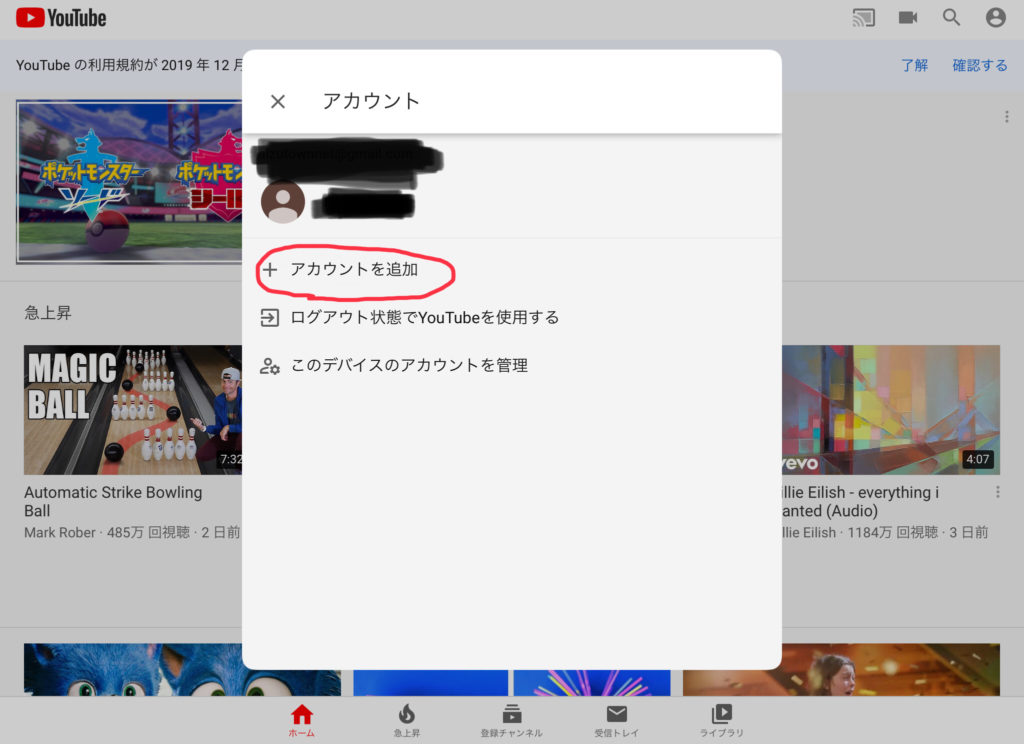Viewport: 1024px width, 744px height.
Task: Open the 受信トレイ tab
Action: [x=616, y=720]
